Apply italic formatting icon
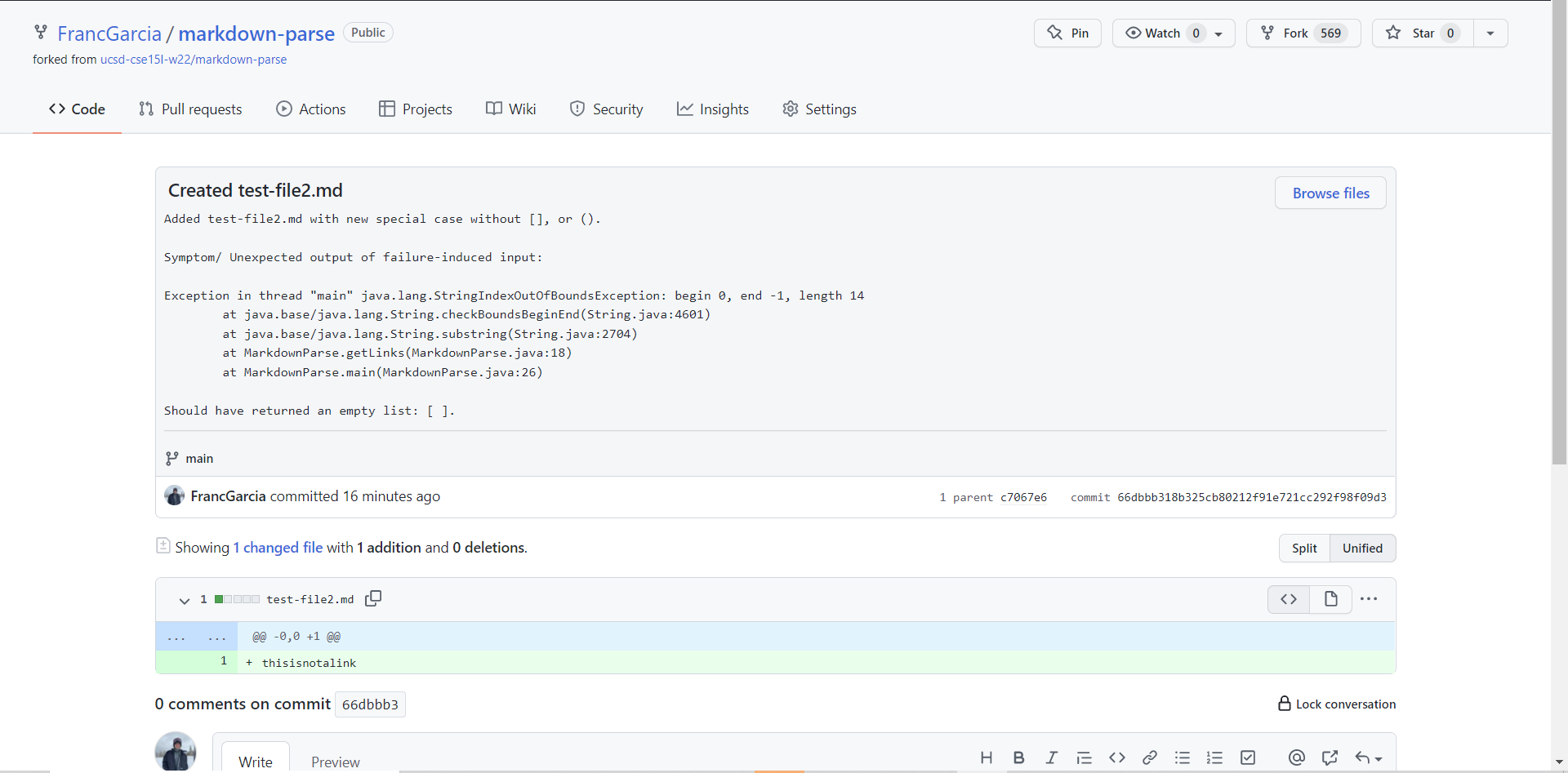The height and width of the screenshot is (773, 1568). pos(1052,757)
